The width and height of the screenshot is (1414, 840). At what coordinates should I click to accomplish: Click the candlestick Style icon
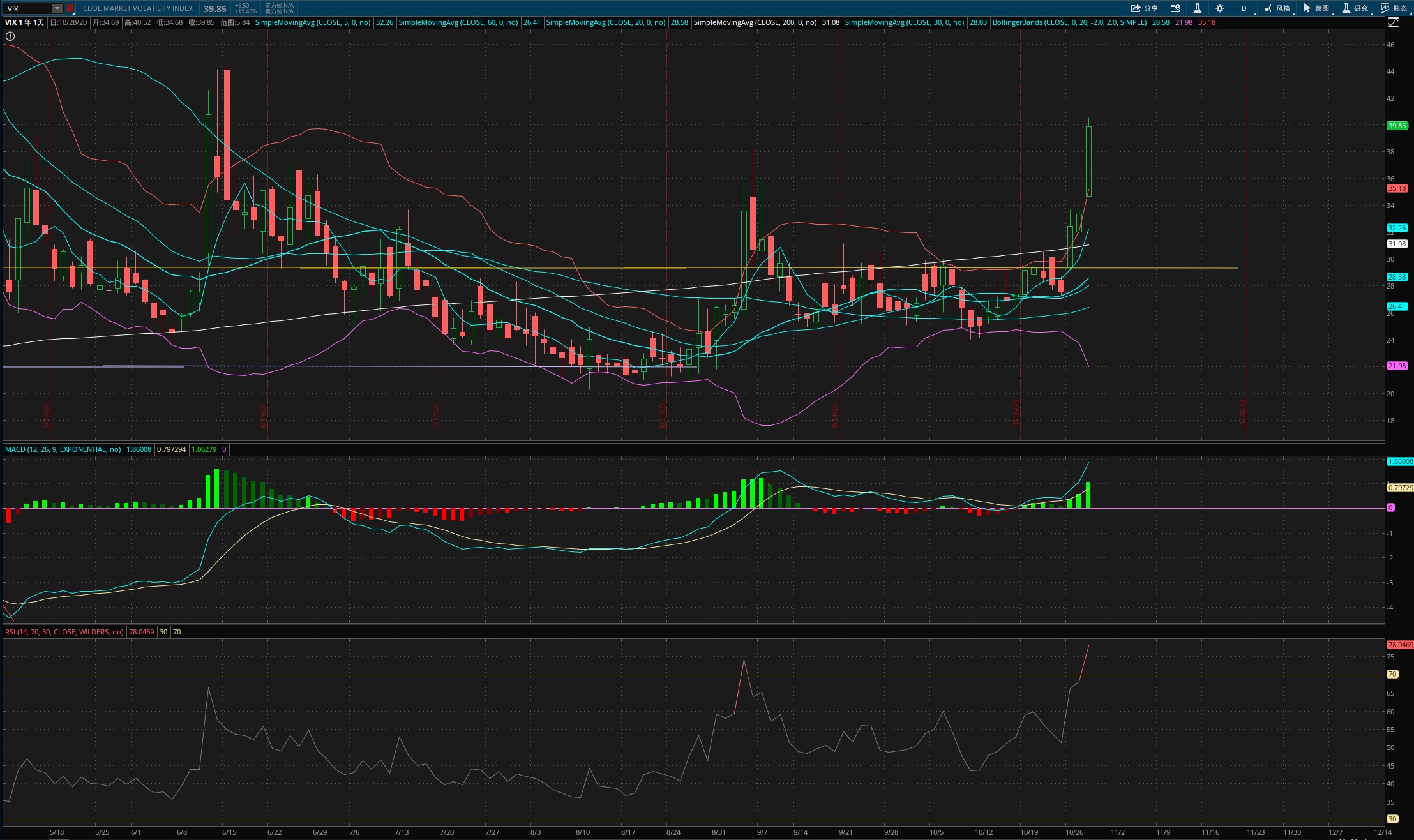[1269, 8]
